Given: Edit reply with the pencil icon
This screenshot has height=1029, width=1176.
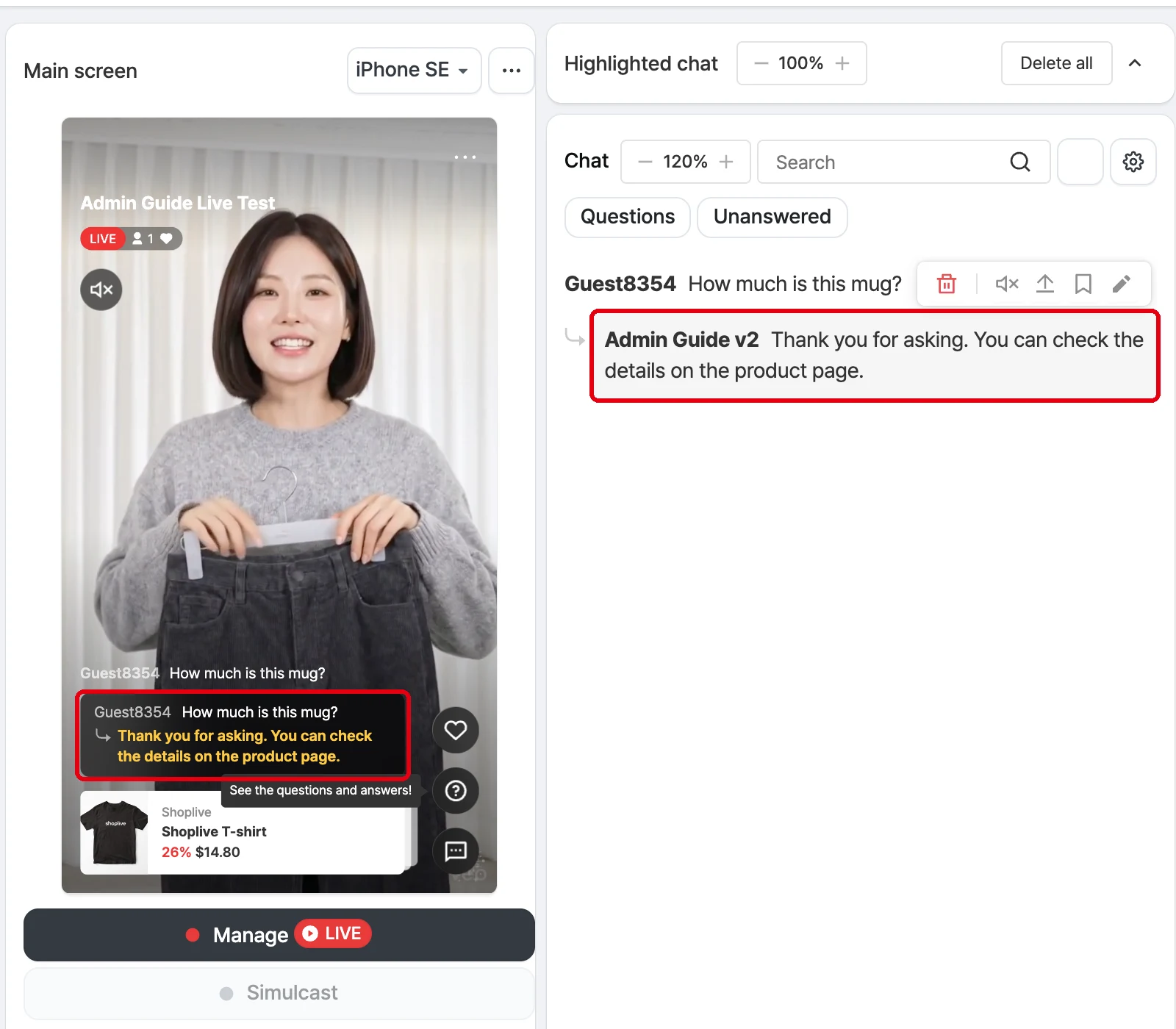Looking at the screenshot, I should tap(1122, 284).
